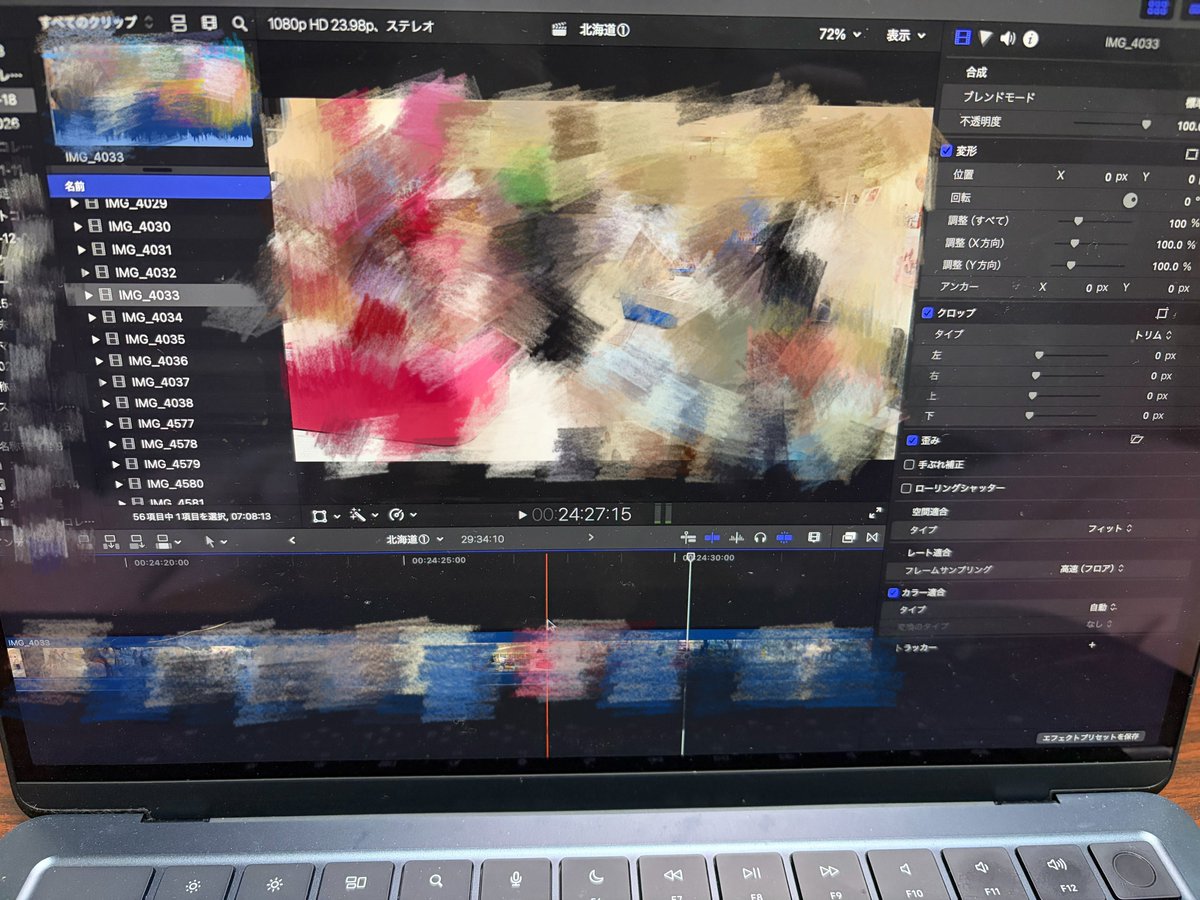Select IMG_4034 in the browser list
The image size is (1200, 900).
tap(152, 317)
